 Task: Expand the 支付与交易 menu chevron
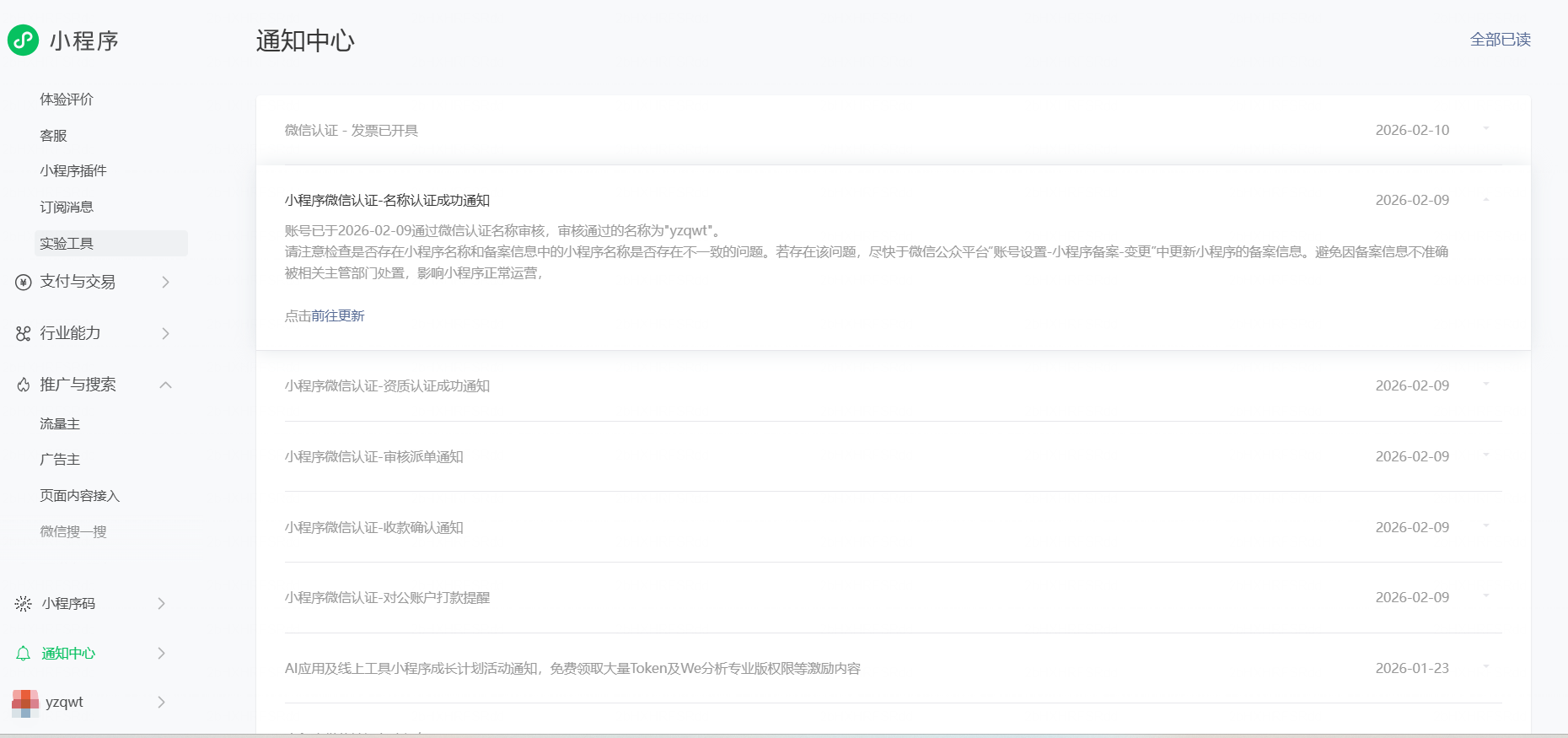(165, 282)
